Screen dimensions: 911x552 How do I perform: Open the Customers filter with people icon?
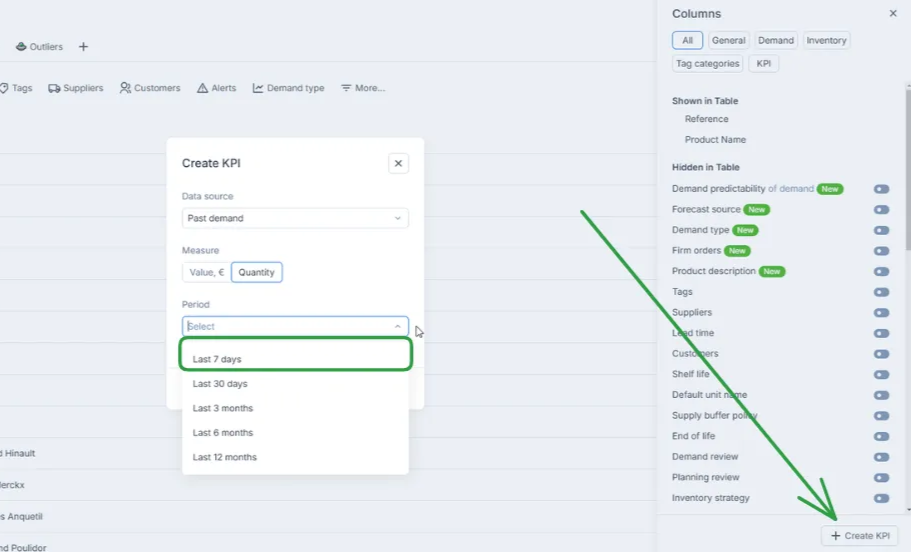tap(150, 88)
